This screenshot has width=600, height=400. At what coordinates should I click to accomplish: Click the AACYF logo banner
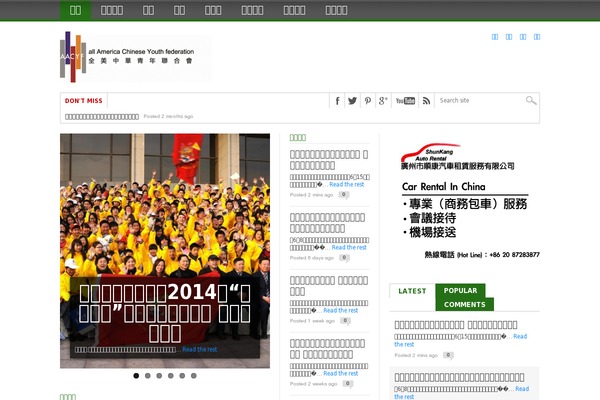tap(135, 57)
